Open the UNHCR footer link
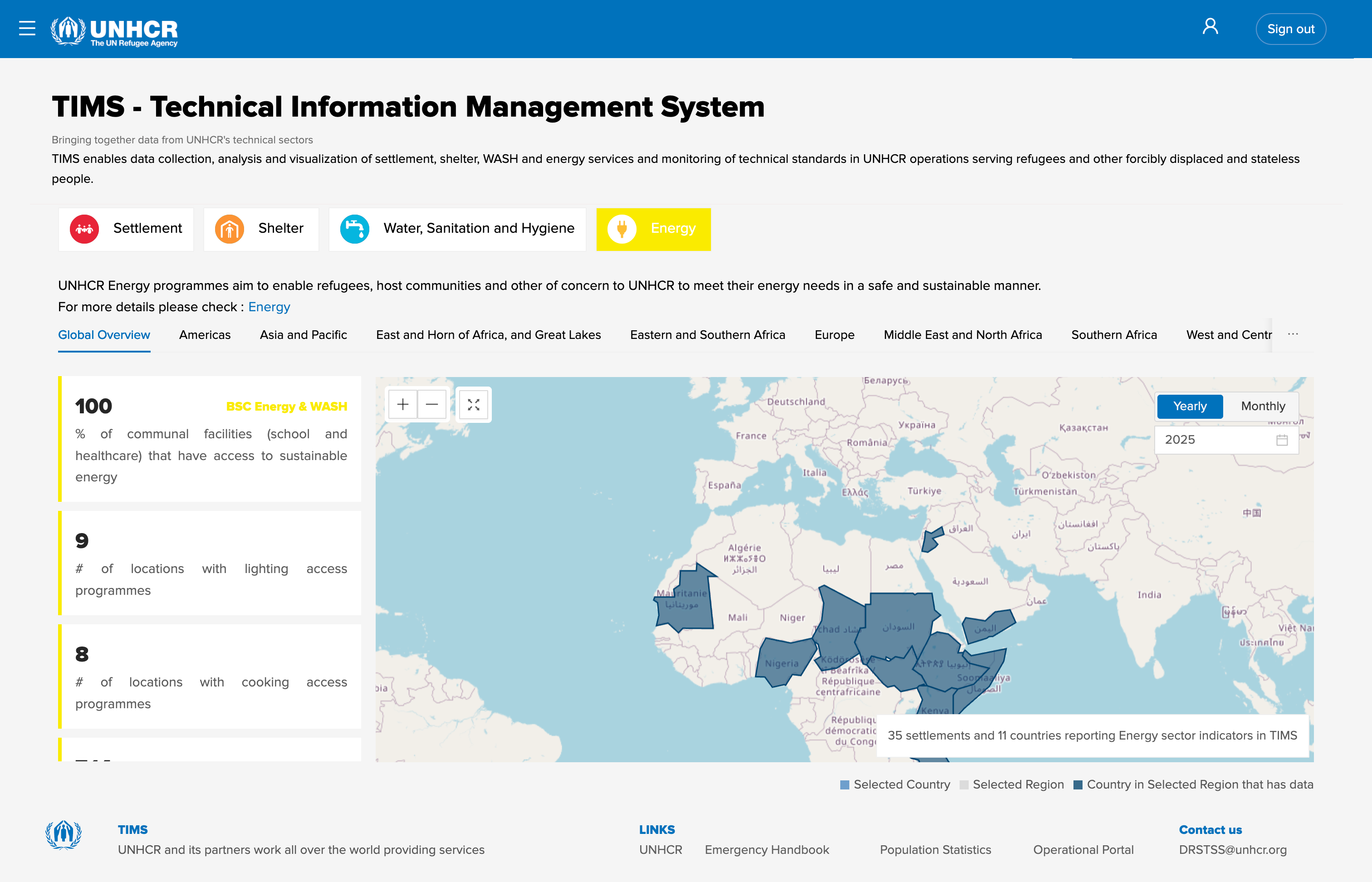The width and height of the screenshot is (1372, 882). (661, 850)
